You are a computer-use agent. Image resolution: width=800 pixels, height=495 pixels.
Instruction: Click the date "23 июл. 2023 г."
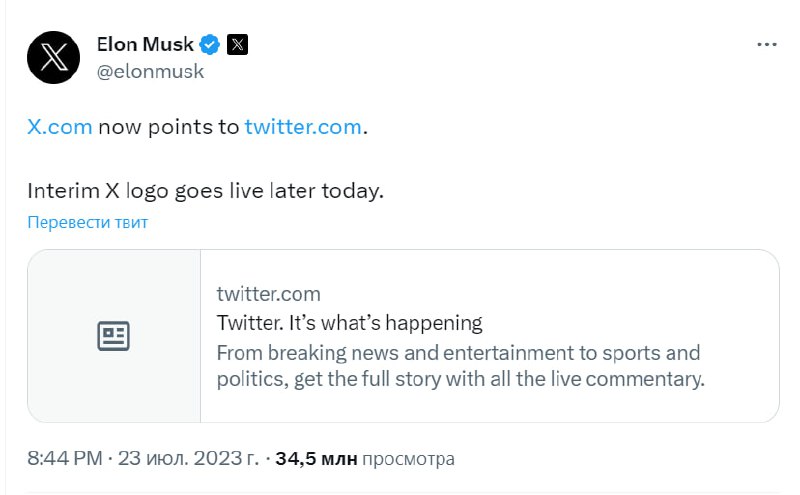pyautogui.click(x=188, y=459)
